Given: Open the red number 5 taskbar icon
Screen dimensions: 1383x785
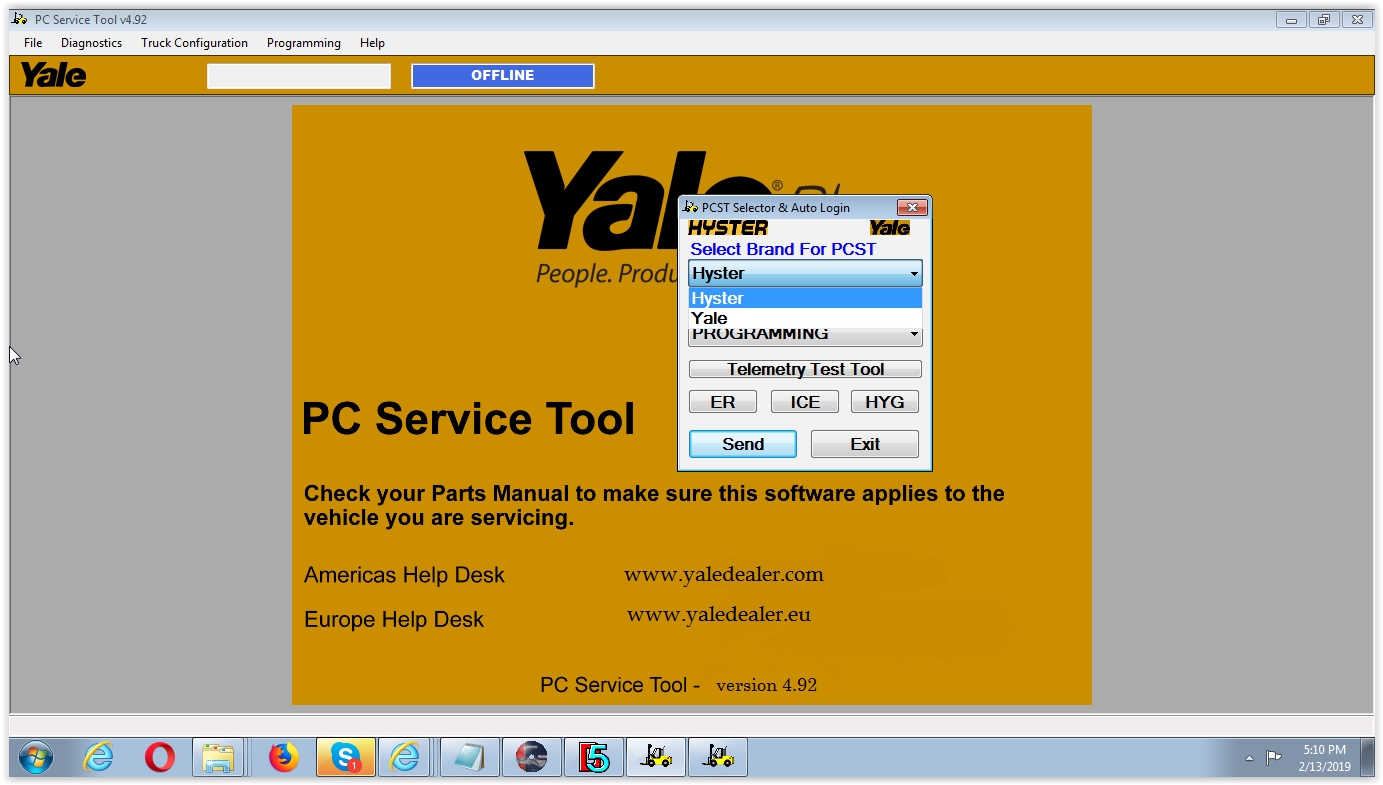Looking at the screenshot, I should 594,758.
